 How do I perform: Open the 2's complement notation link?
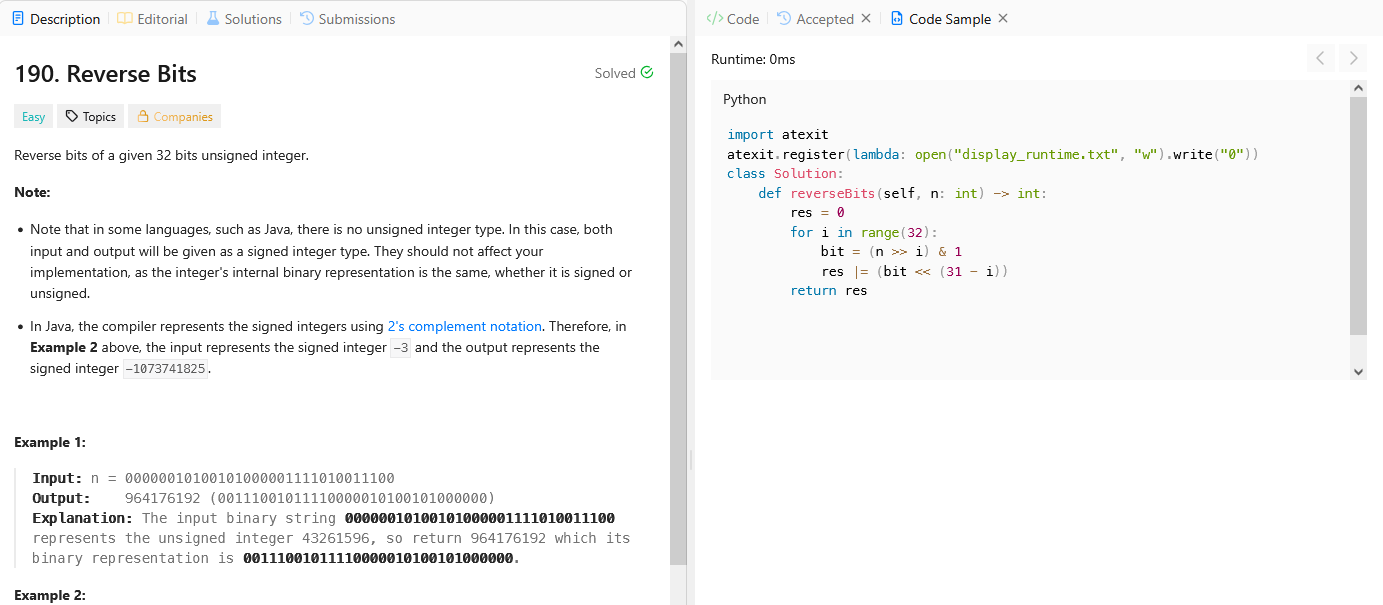point(465,326)
